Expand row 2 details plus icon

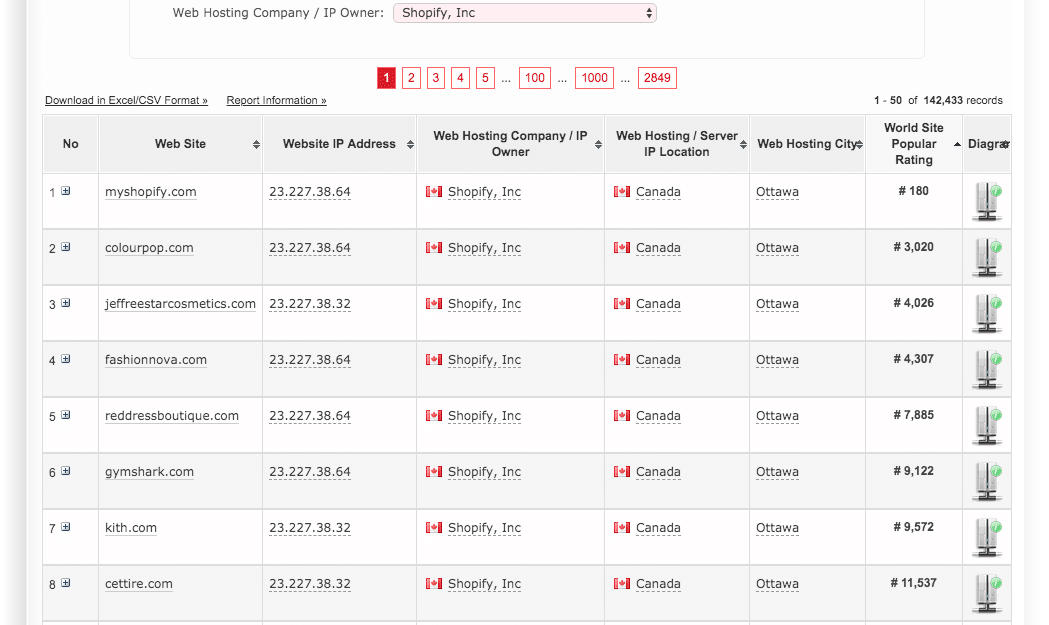click(x=66, y=247)
